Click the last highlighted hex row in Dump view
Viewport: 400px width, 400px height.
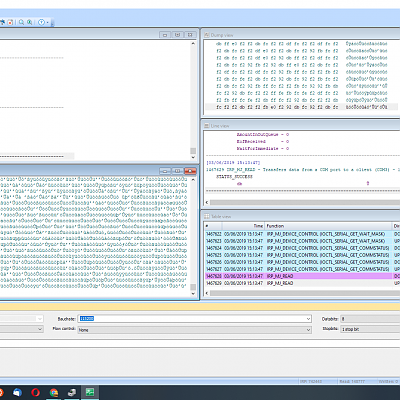pyautogui.click(x=302, y=107)
